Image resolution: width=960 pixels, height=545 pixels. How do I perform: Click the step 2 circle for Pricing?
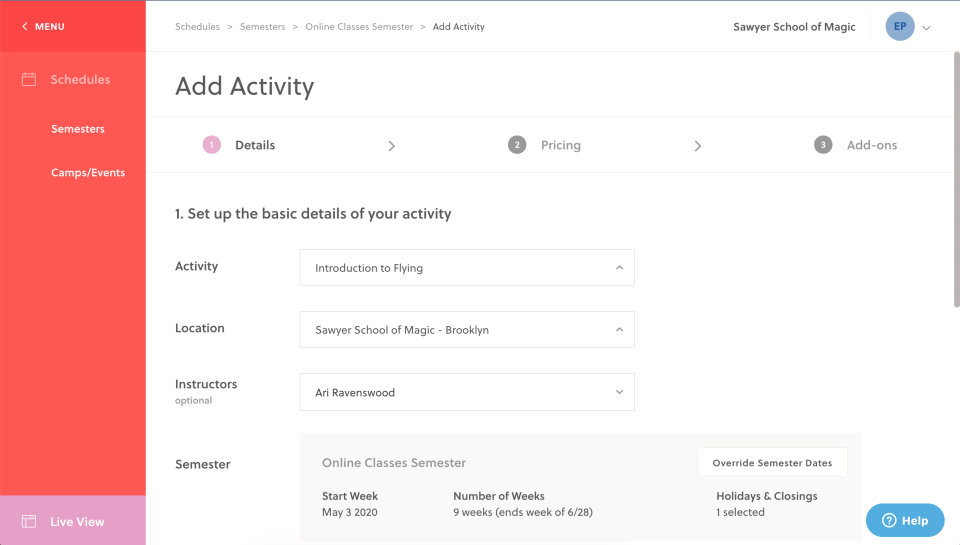point(517,145)
